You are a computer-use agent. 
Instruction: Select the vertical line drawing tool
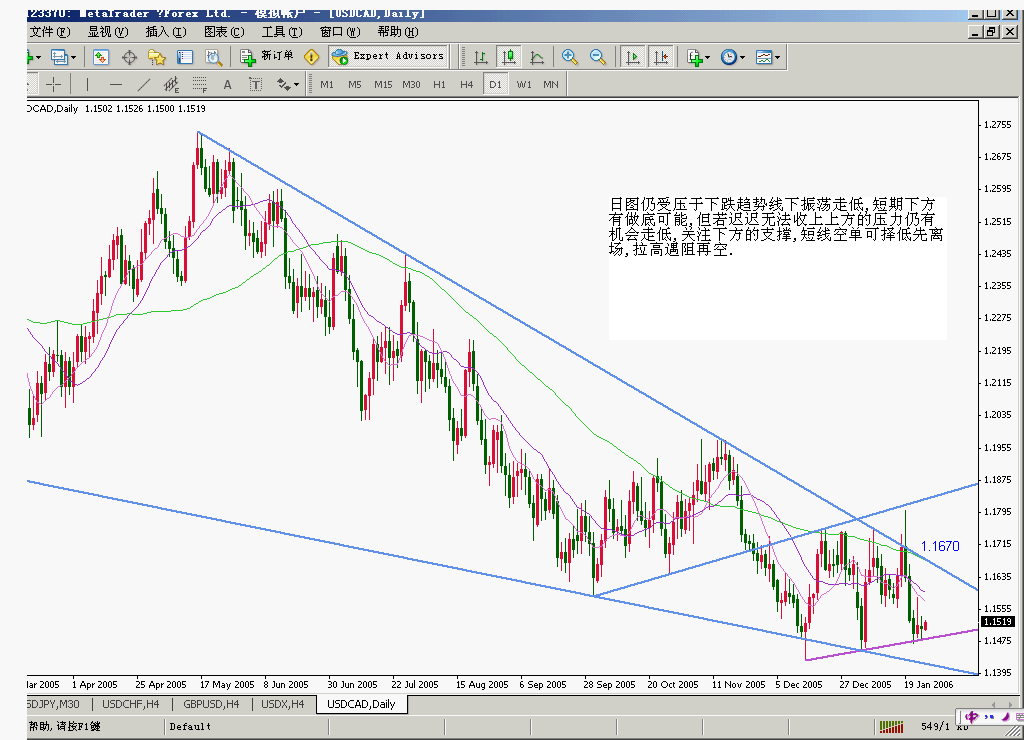(x=87, y=84)
